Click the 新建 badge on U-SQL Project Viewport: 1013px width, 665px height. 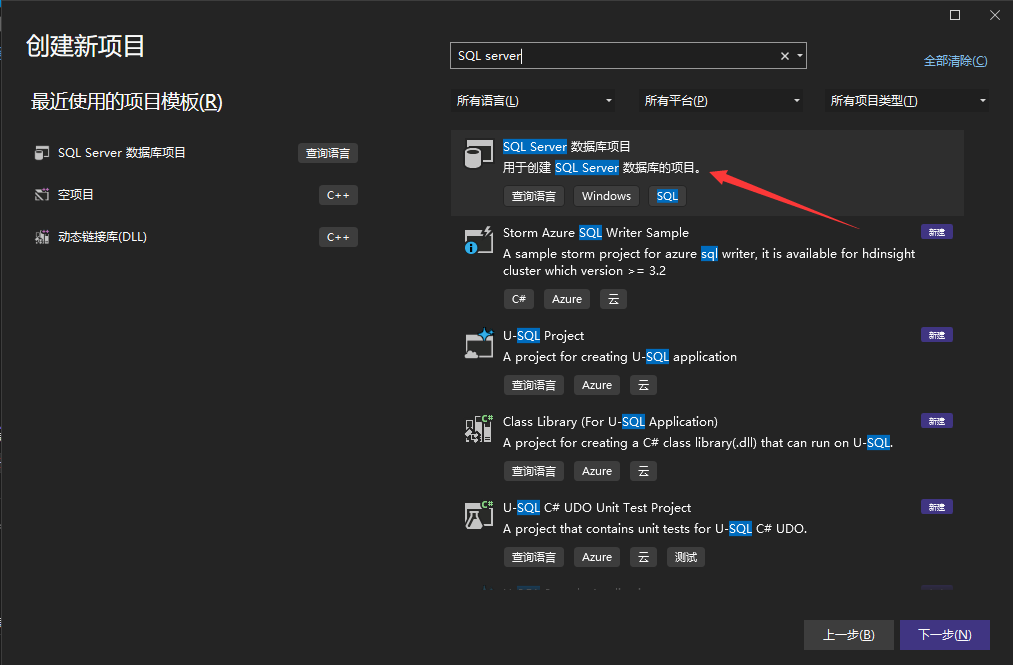click(937, 335)
